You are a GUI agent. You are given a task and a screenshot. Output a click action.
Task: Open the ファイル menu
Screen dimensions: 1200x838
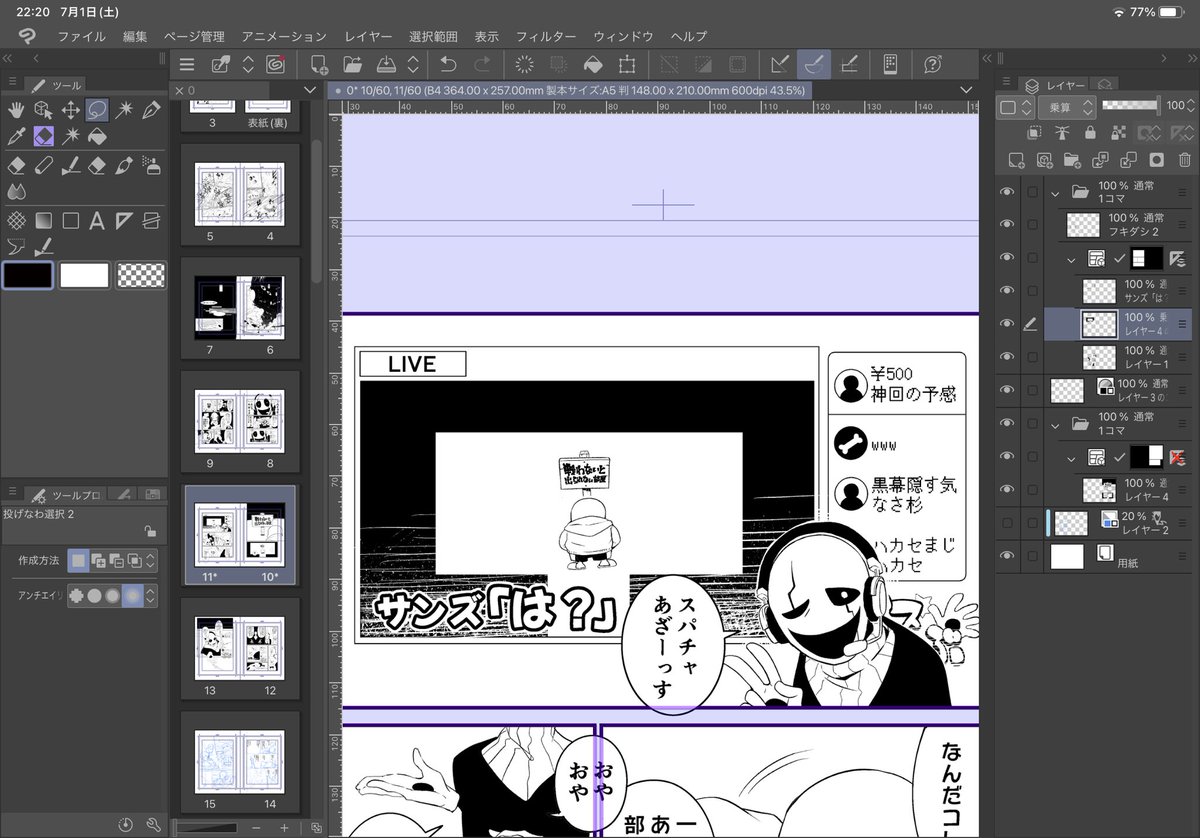pyautogui.click(x=81, y=36)
